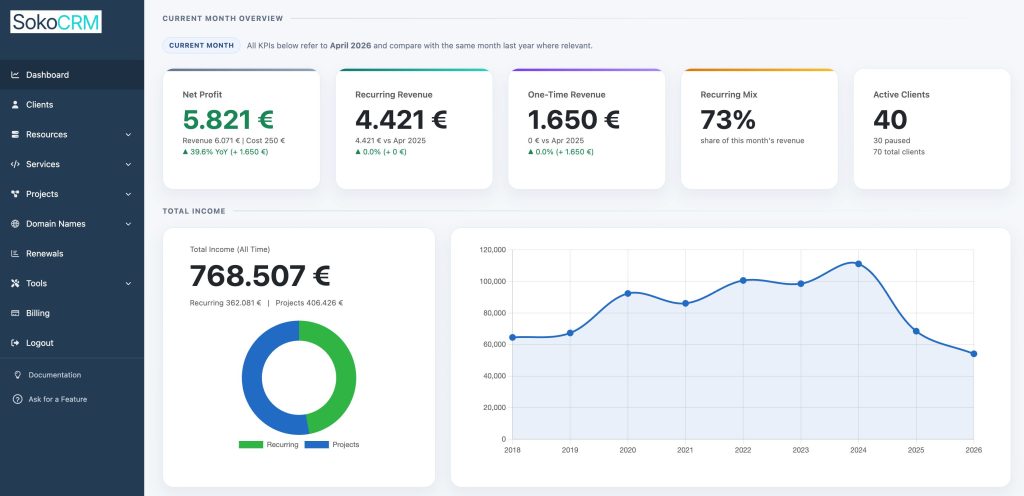Viewport: 1024px width, 496px height.
Task: Click the One-Time Revenue value 1.650 €
Action: 573,119
